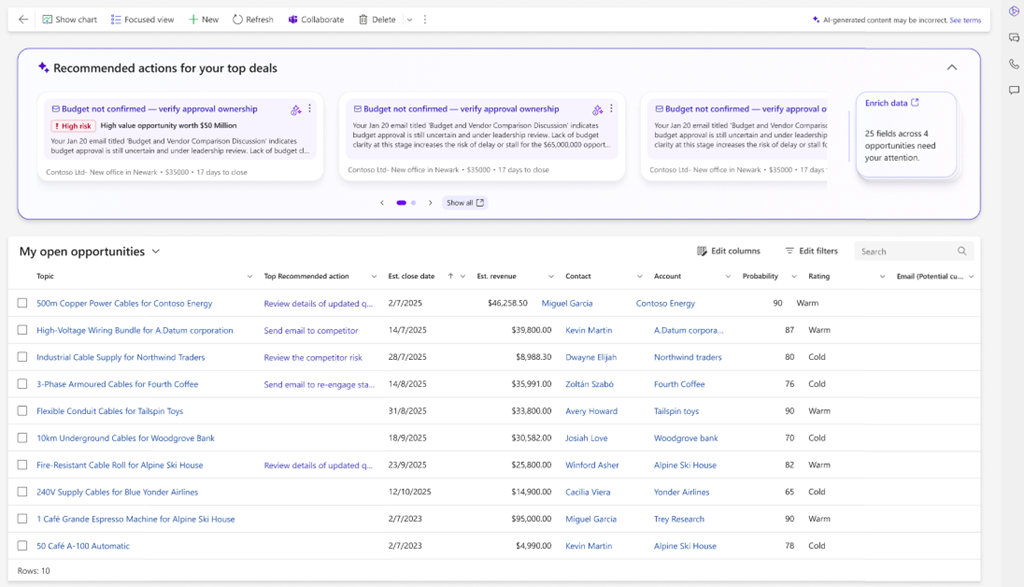Click Show chart in the toolbar

pyautogui.click(x=70, y=20)
